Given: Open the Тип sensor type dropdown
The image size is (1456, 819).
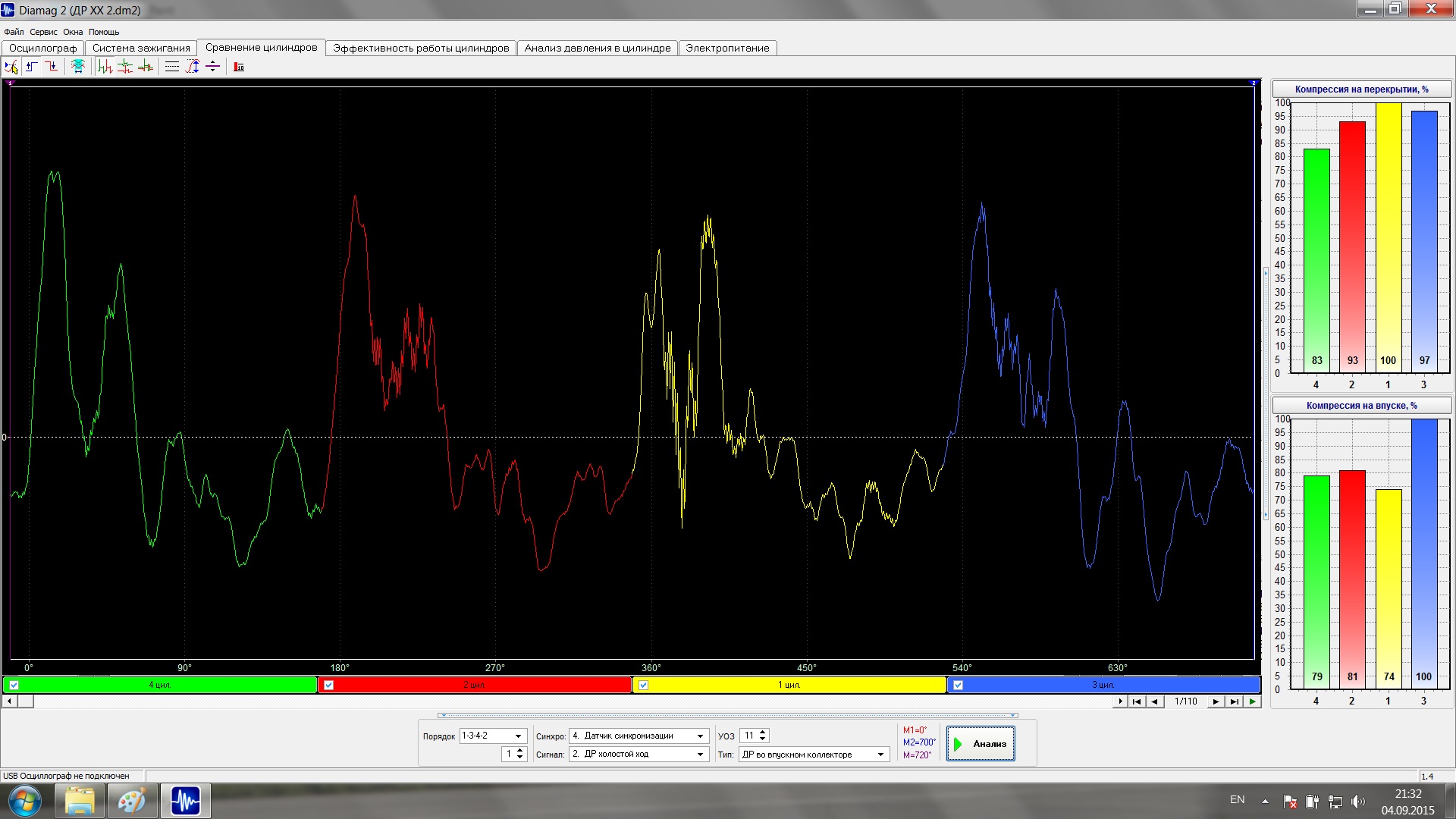Looking at the screenshot, I should point(881,755).
